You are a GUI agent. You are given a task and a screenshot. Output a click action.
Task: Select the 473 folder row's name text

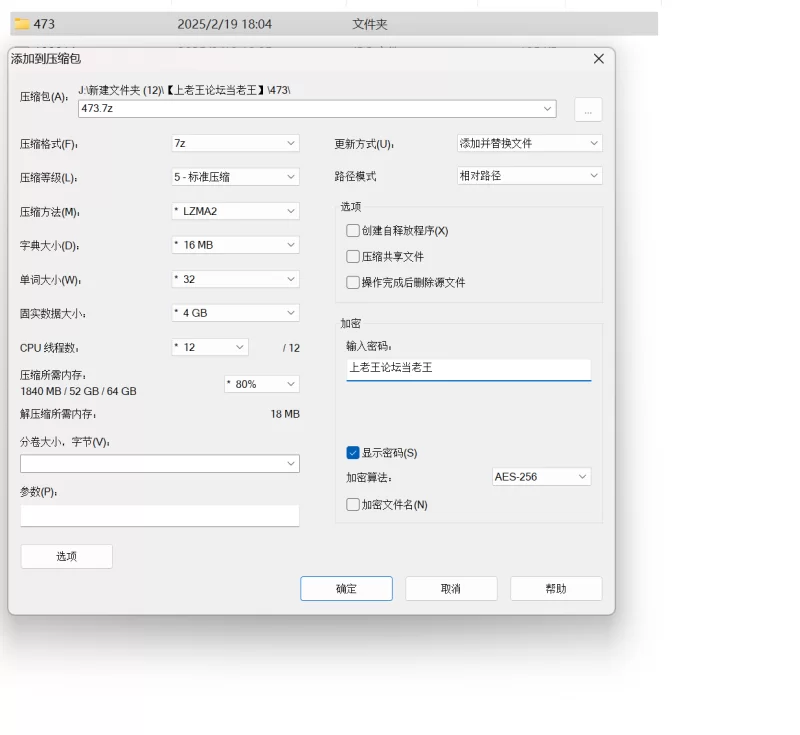click(44, 24)
